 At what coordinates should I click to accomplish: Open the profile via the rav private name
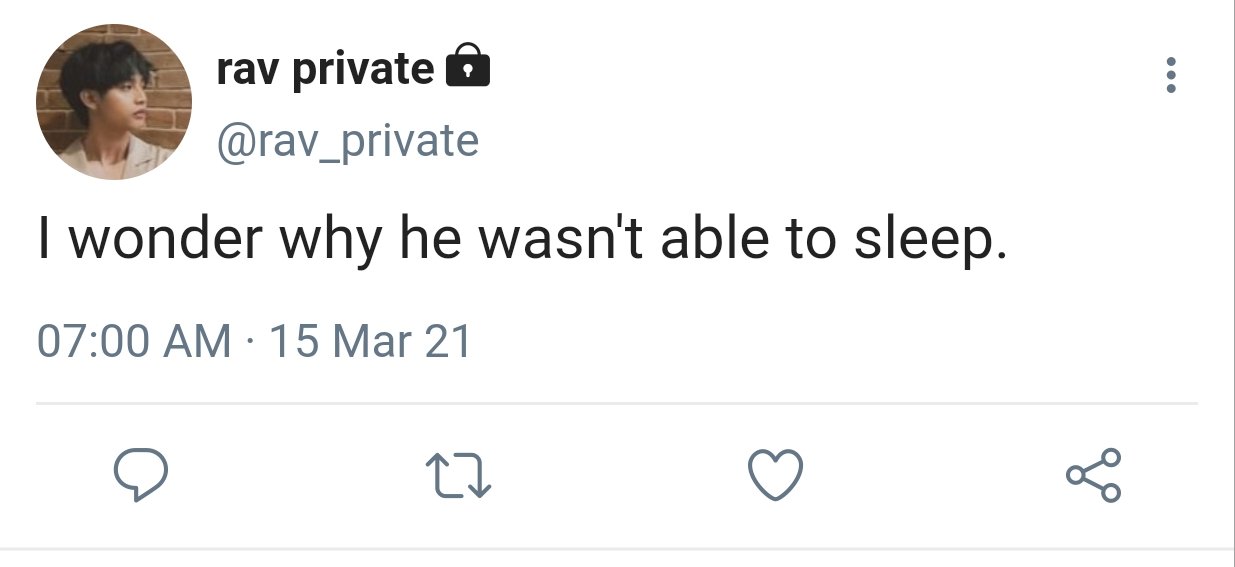coord(324,69)
